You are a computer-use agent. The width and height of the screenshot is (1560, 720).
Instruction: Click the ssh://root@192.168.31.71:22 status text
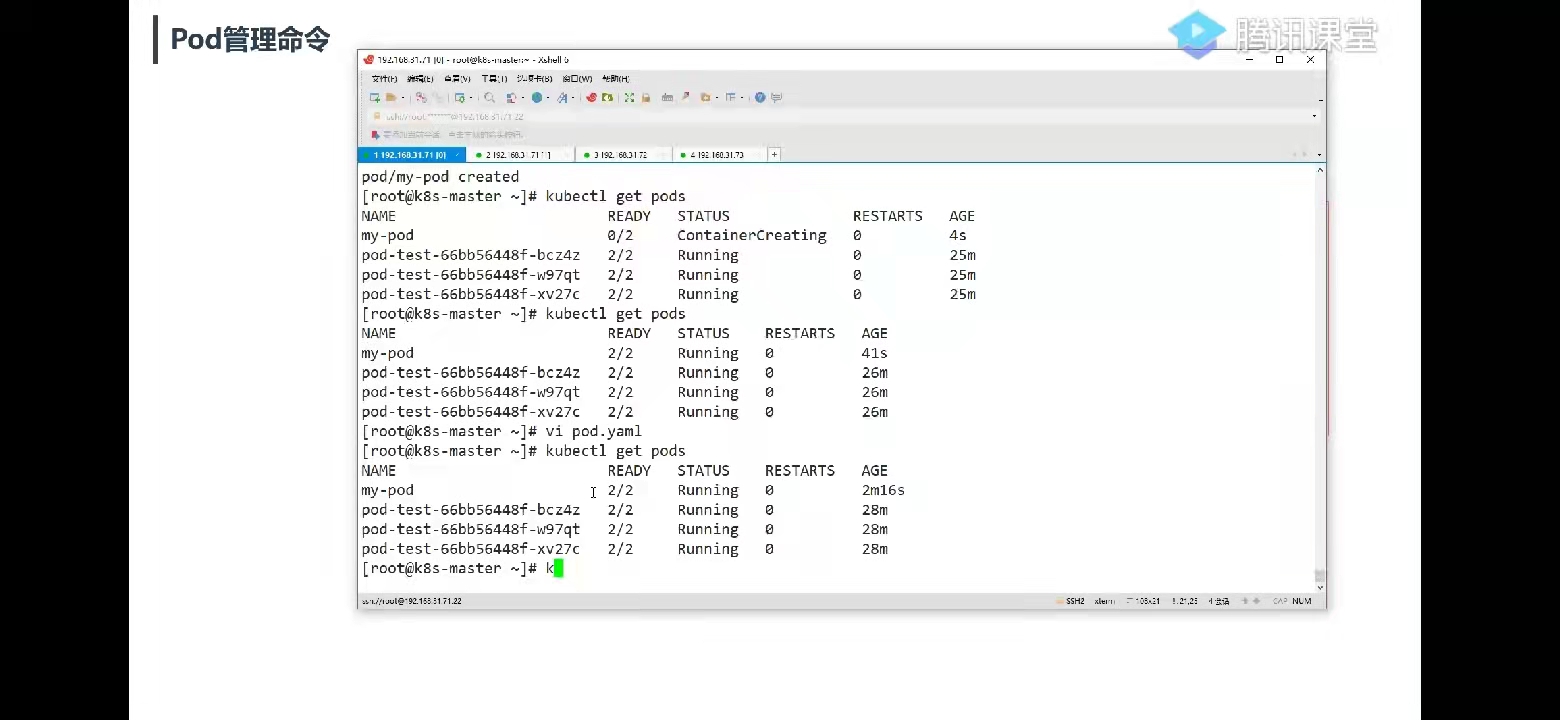click(412, 601)
